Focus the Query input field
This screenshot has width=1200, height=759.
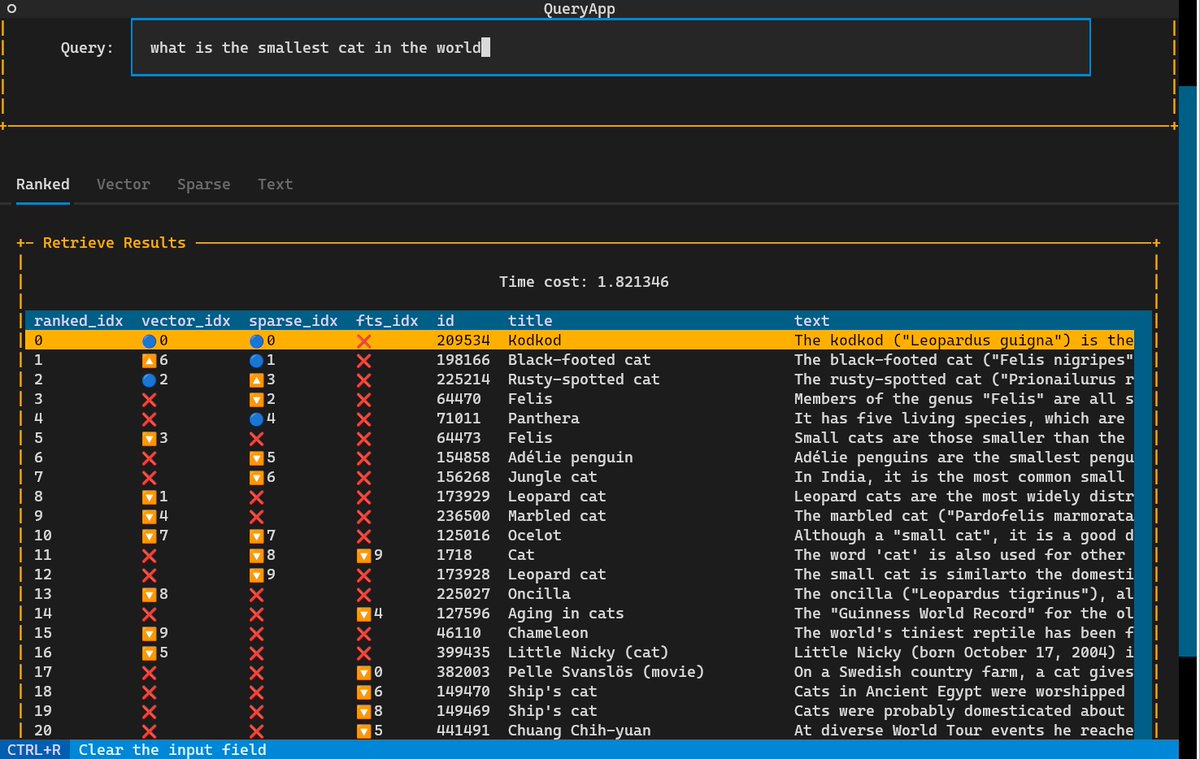tap(610, 47)
